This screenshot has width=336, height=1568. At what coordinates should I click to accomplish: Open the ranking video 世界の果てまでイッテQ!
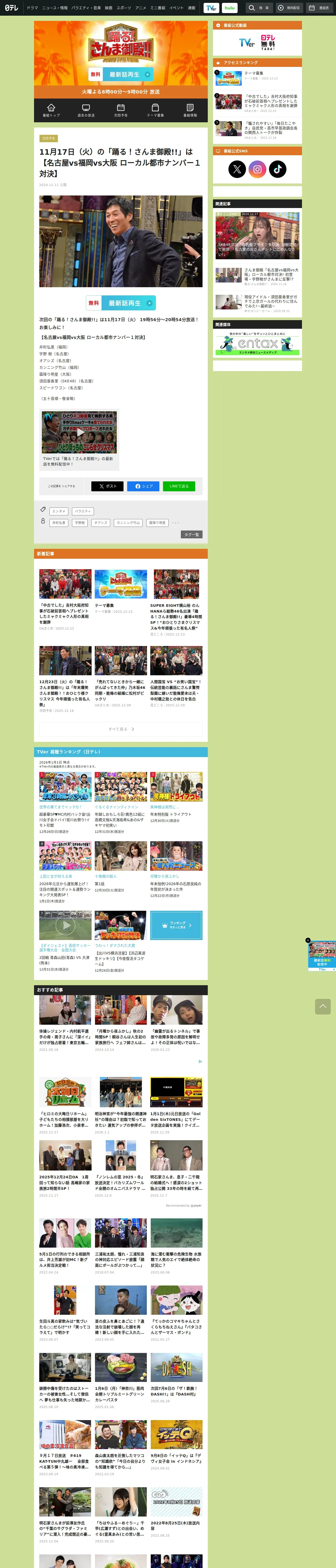click(65, 786)
